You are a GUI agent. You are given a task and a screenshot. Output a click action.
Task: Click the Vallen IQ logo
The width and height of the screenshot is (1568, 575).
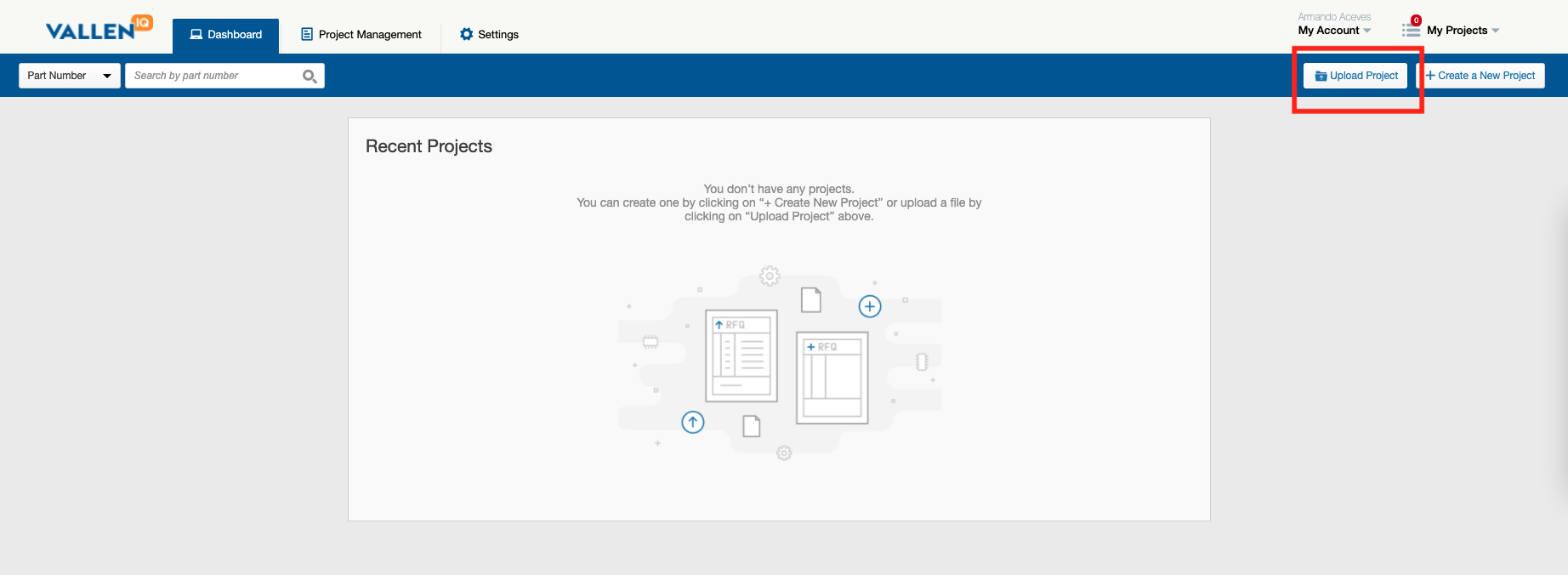[99, 28]
